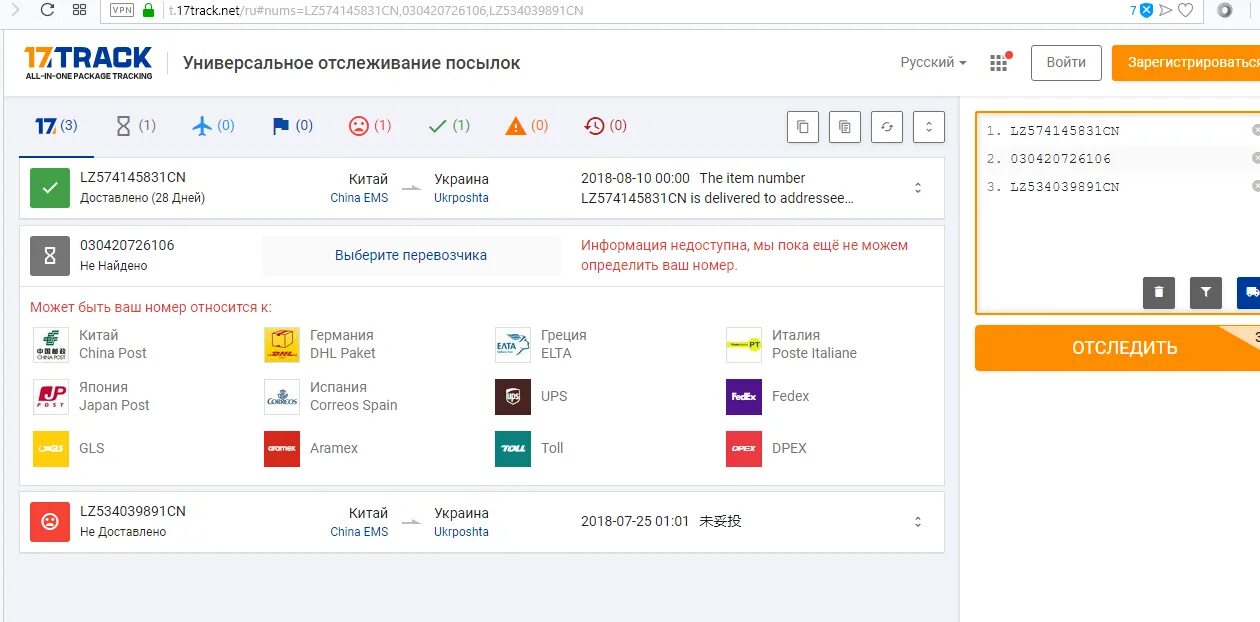Click the 未妥投 status text

(720, 521)
